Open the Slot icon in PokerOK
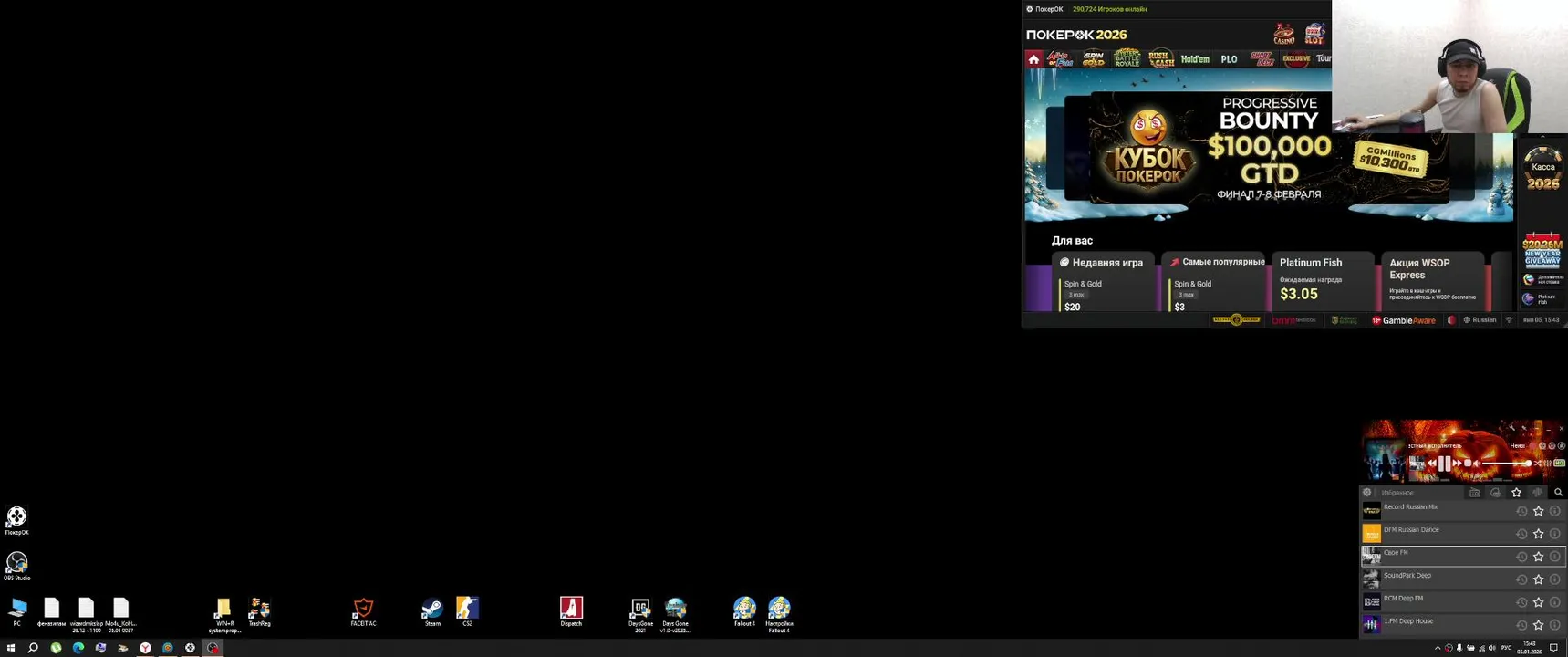Image resolution: width=1568 pixels, height=657 pixels. 1314,35
